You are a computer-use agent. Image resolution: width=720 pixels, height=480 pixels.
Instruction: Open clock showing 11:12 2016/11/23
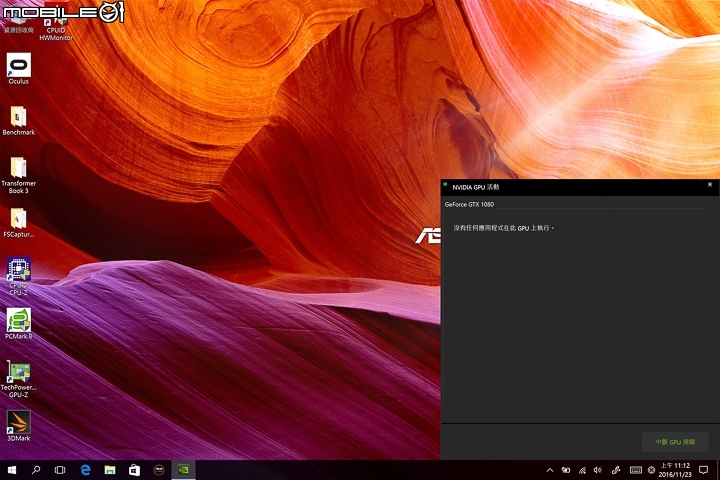675,470
